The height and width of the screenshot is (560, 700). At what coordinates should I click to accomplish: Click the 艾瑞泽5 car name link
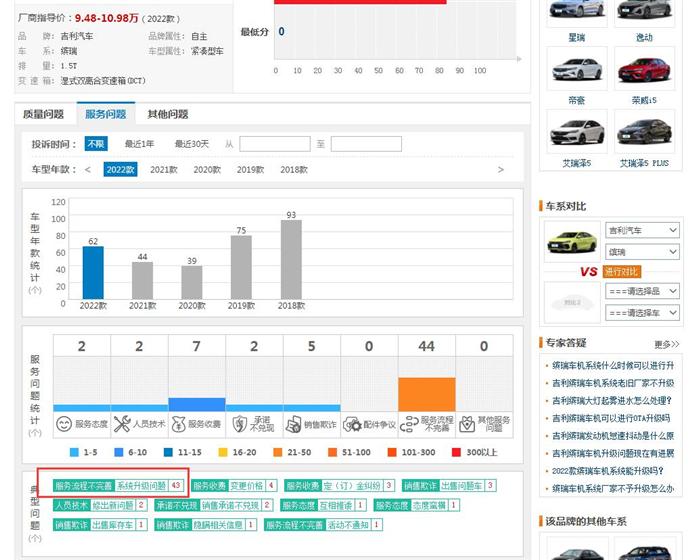pos(577,163)
